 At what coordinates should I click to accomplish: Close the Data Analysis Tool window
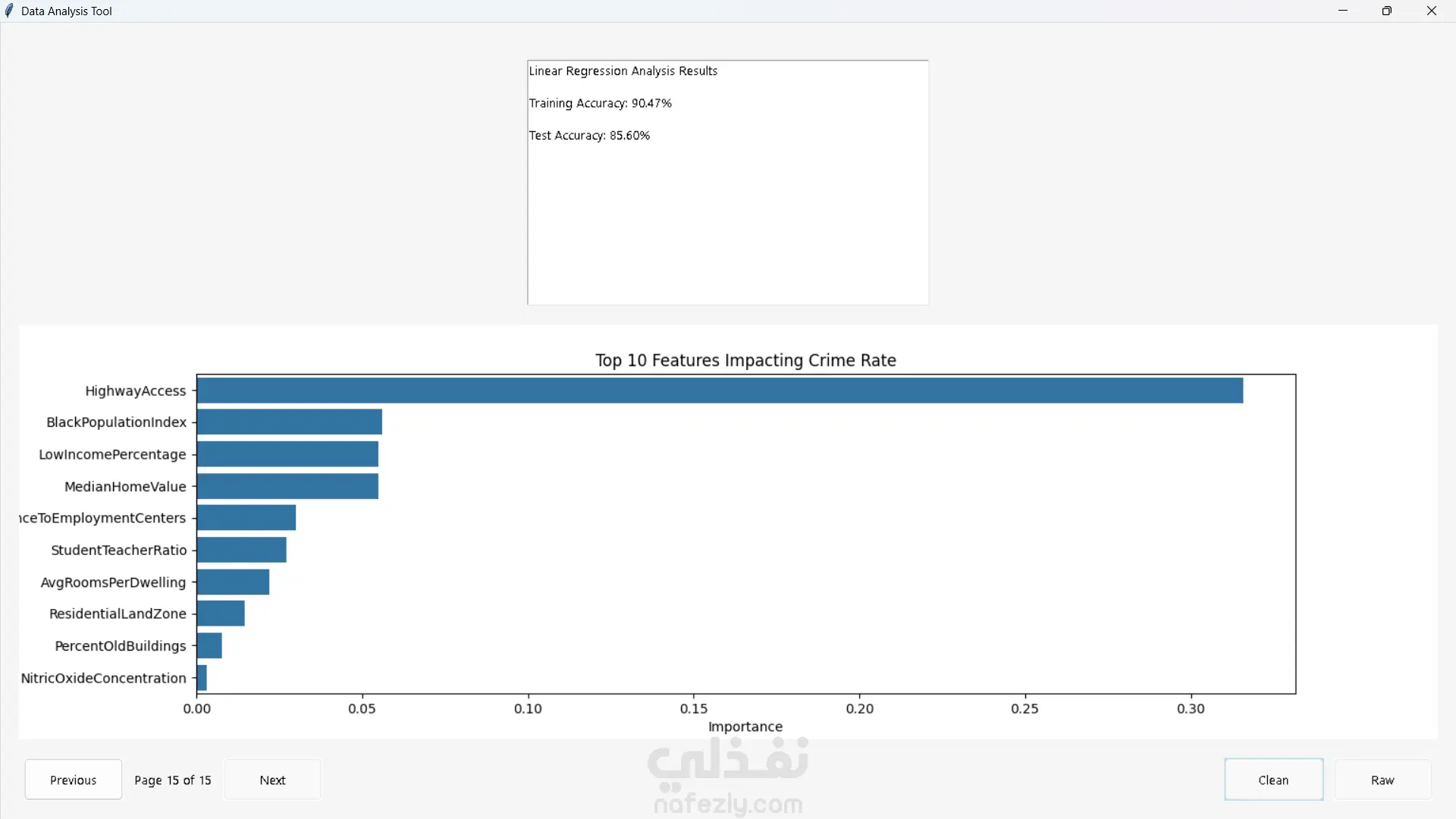1432,11
